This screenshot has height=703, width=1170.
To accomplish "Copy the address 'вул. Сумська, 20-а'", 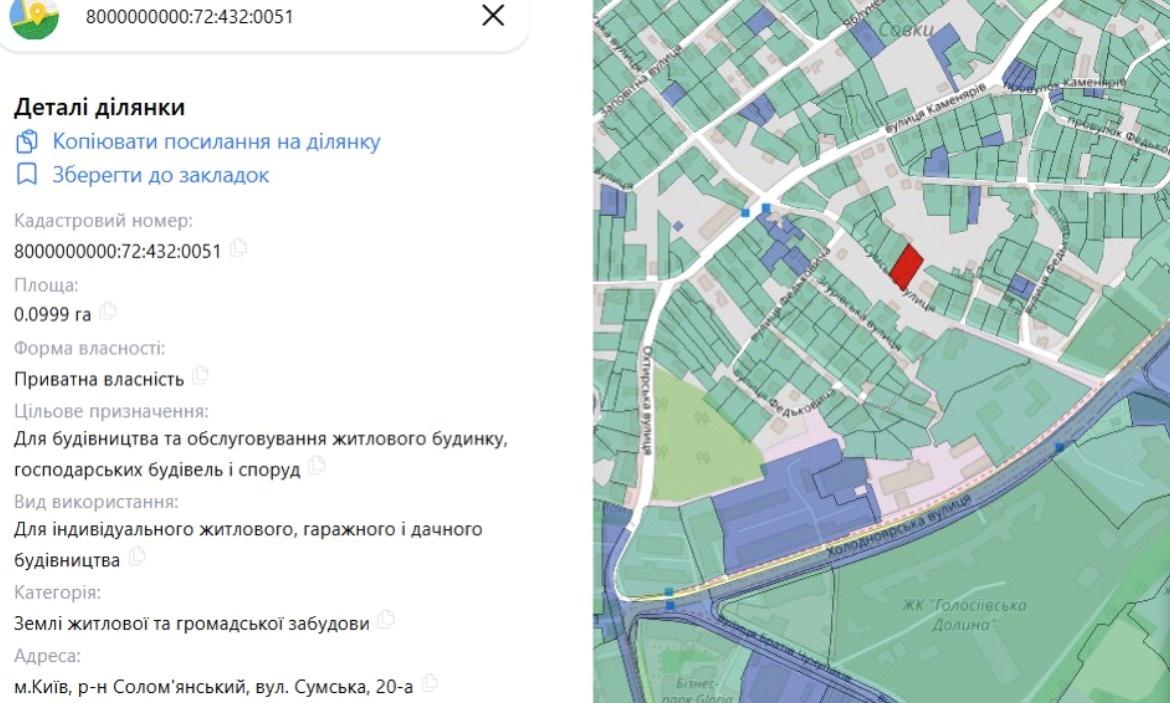I will pyautogui.click(x=430, y=684).
